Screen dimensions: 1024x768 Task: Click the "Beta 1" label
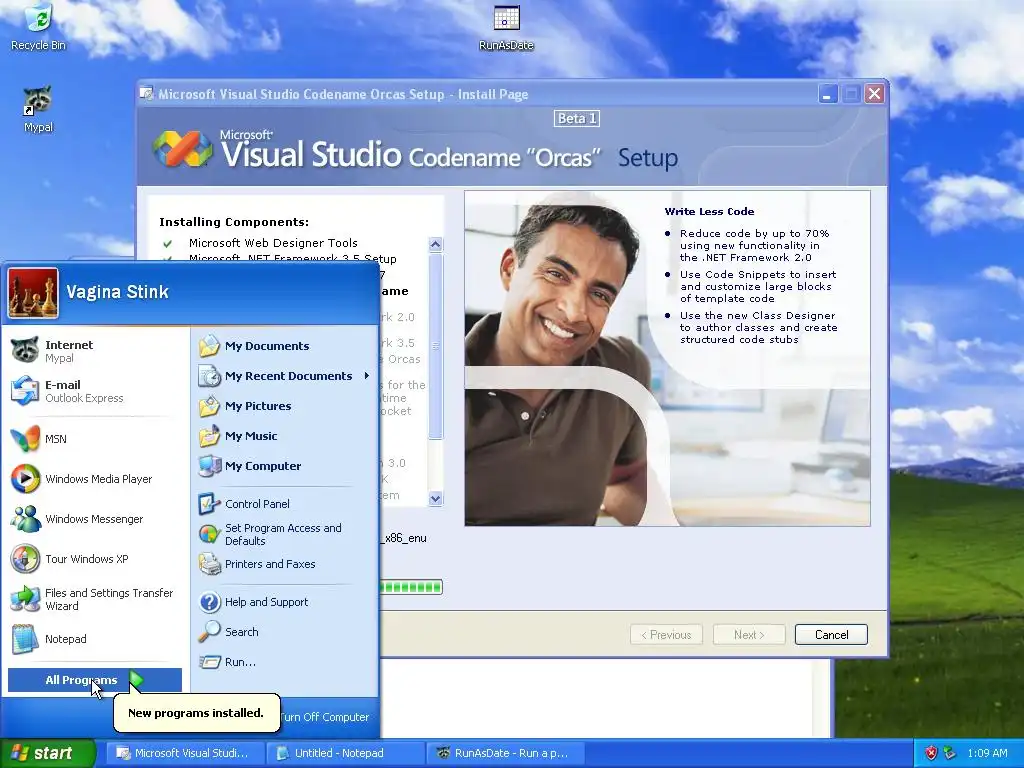pyautogui.click(x=577, y=118)
